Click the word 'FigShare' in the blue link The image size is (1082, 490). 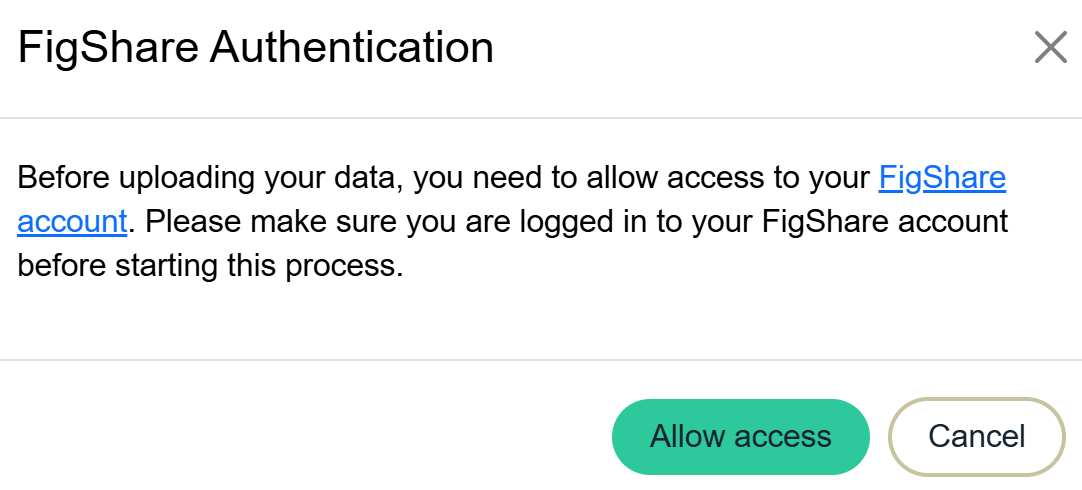coord(941,178)
